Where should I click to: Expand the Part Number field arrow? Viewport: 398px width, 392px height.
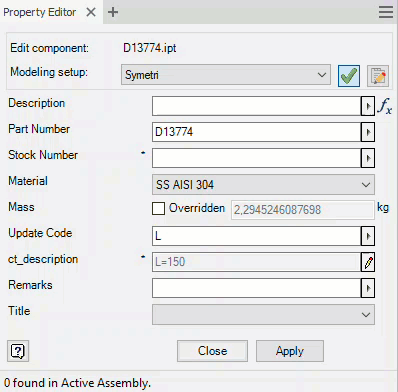pyautogui.click(x=368, y=132)
